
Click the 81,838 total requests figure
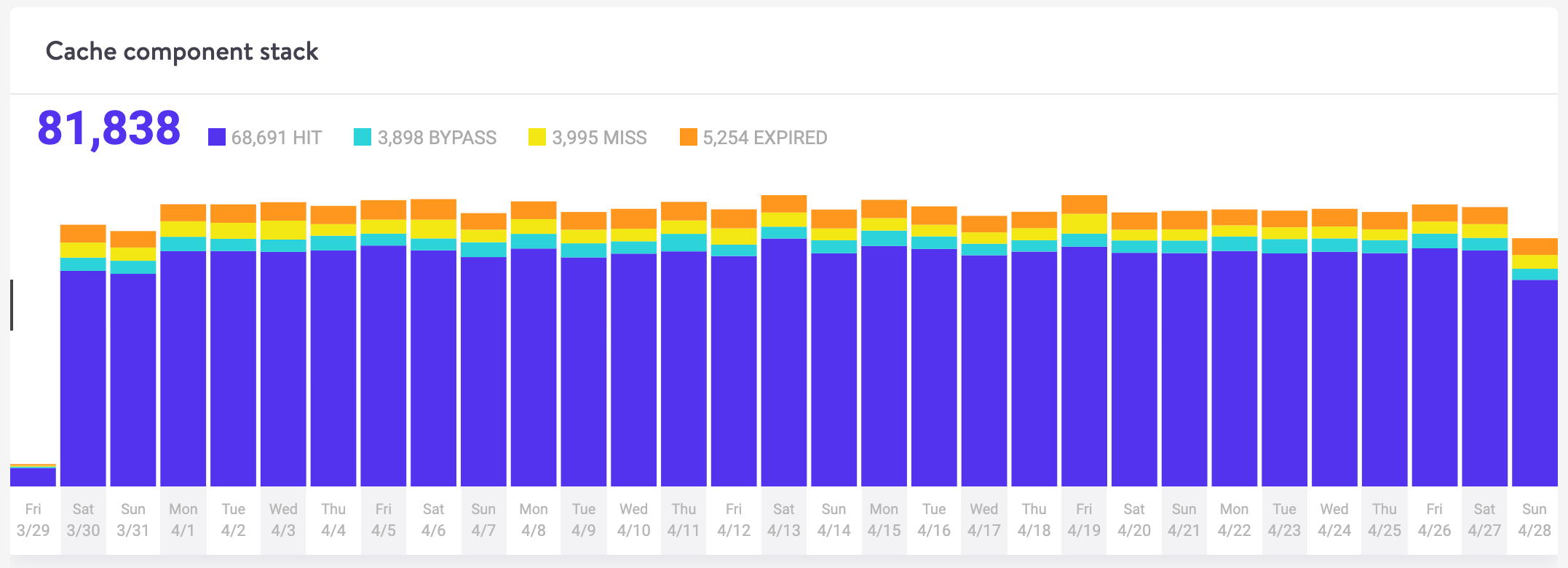point(109,128)
